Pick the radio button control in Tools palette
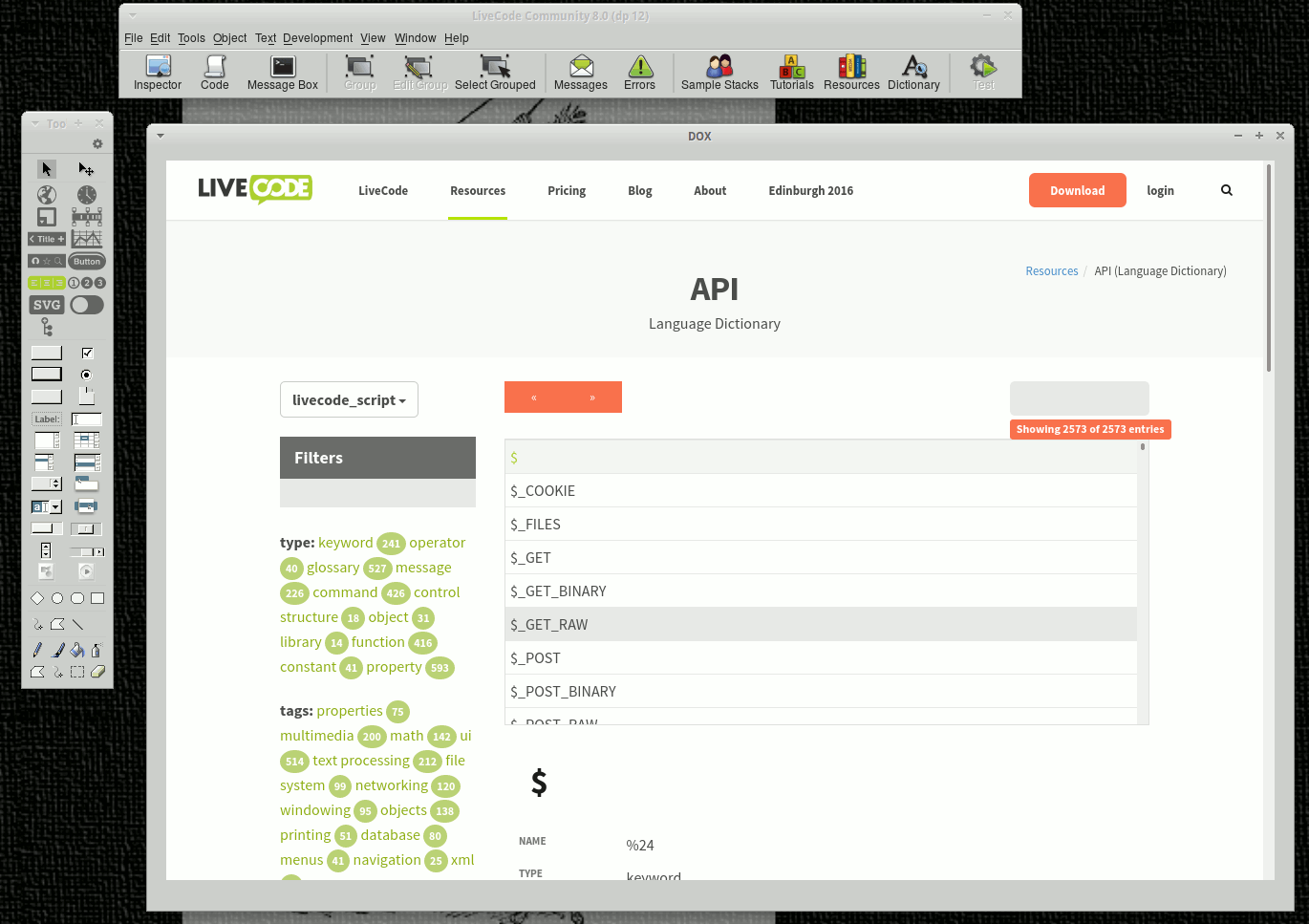This screenshot has width=1309, height=924. click(87, 375)
